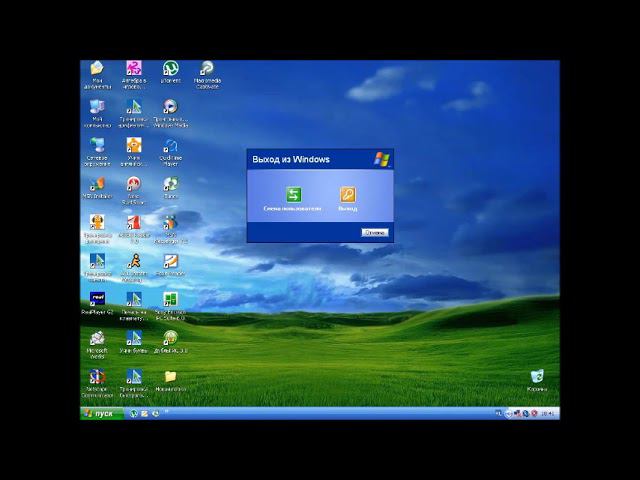Open the language indicator in the taskbar
The image size is (640, 480).
tap(498, 413)
